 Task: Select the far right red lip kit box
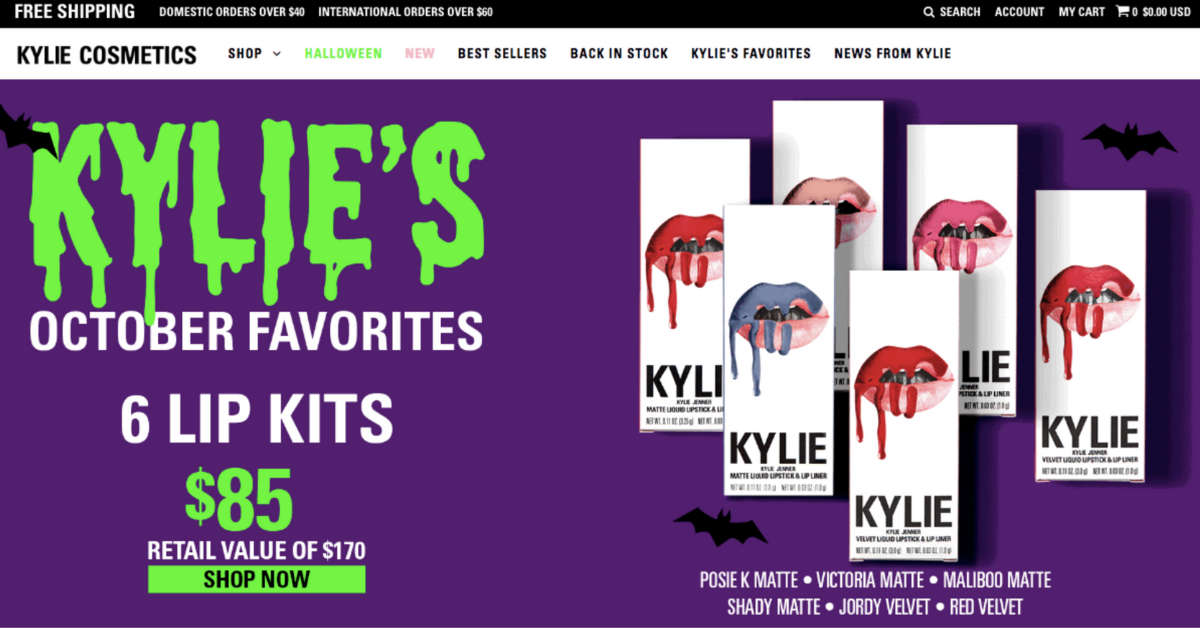(x=1090, y=336)
